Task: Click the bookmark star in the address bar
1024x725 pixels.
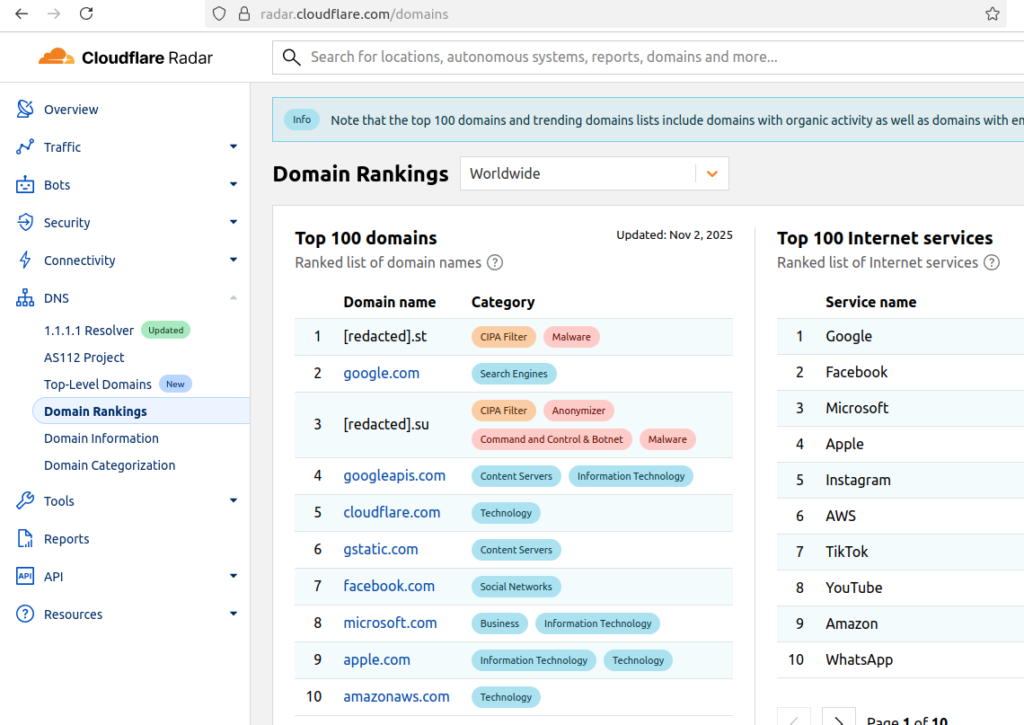Action: pos(992,14)
